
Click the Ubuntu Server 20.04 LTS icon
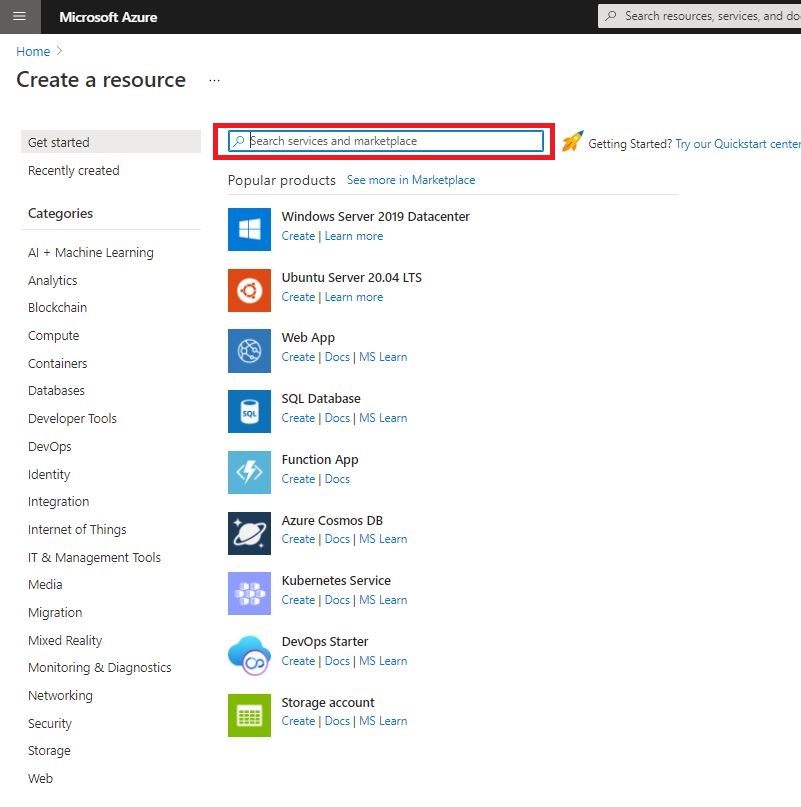pyautogui.click(x=249, y=290)
